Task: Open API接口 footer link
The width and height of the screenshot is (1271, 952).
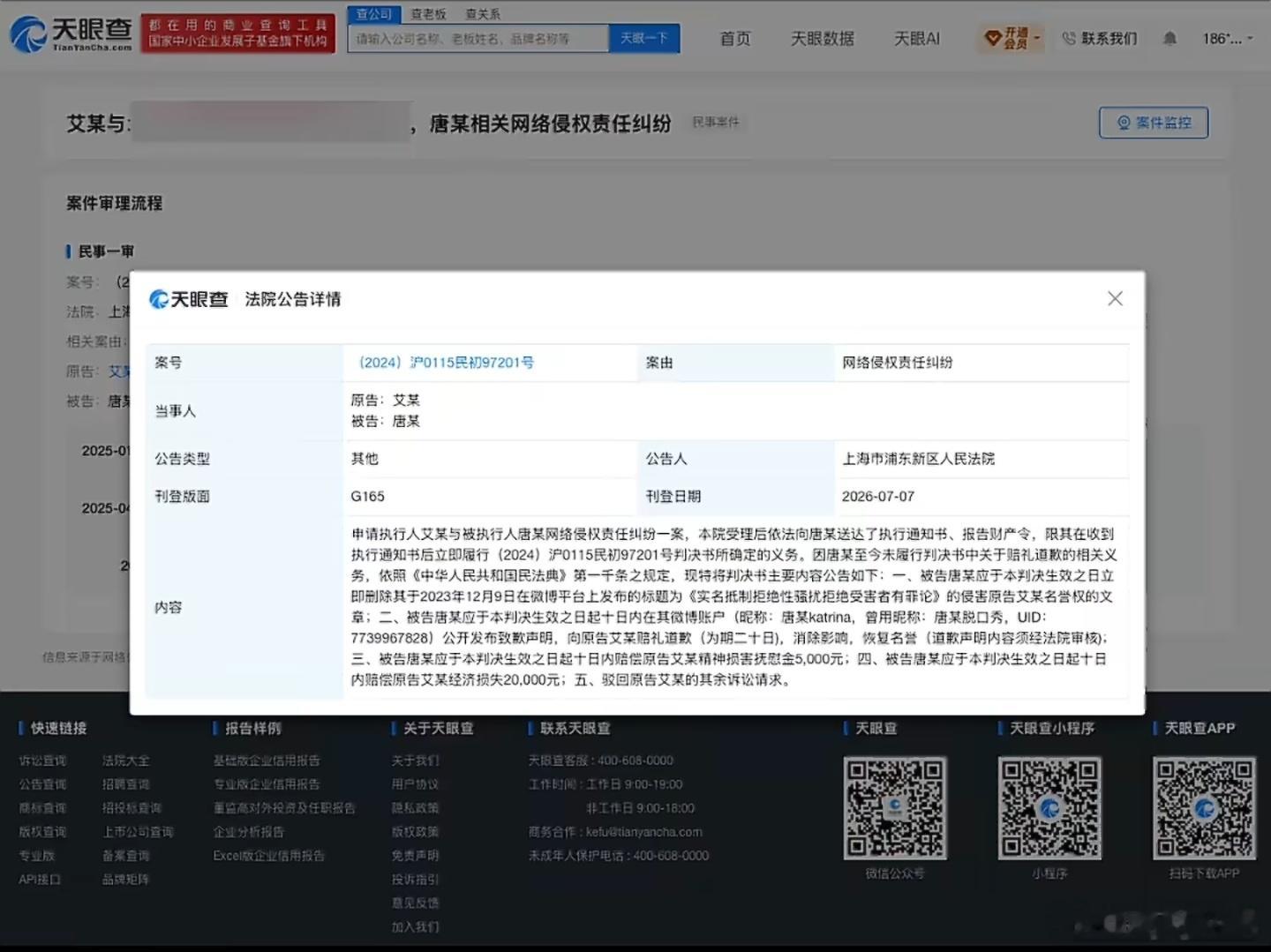Action: [x=40, y=880]
